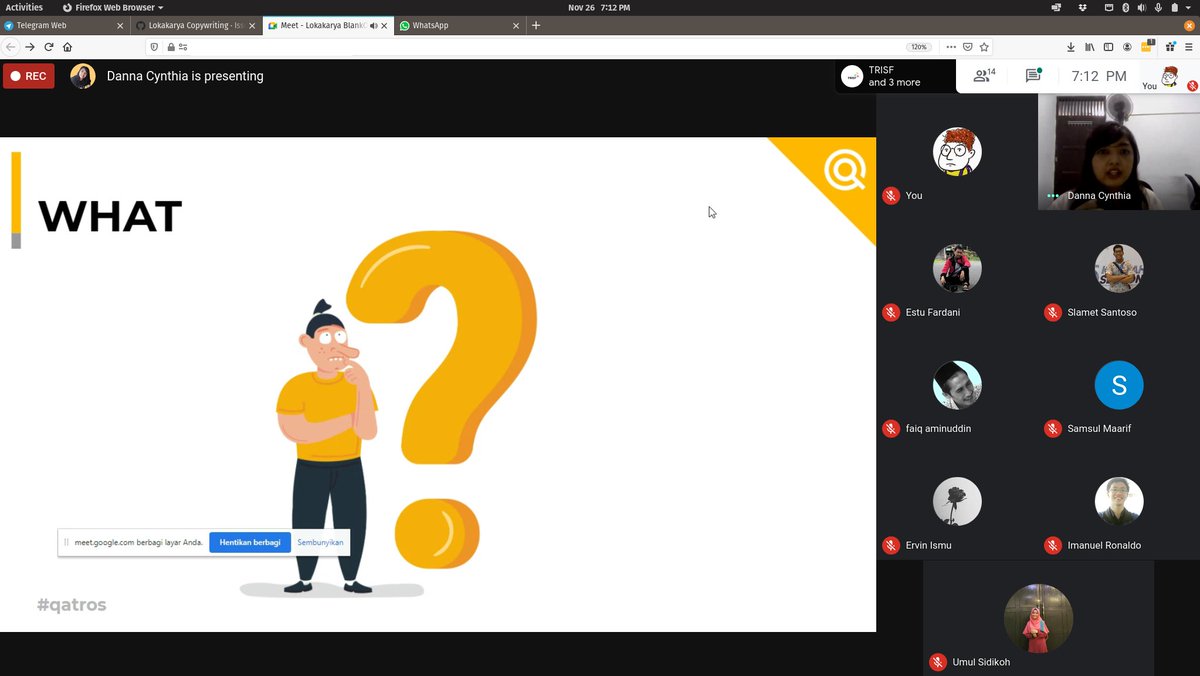Viewport: 1200px width, 676px height.
Task: Expand the system menu arrow
Action: (x=1187, y=7)
